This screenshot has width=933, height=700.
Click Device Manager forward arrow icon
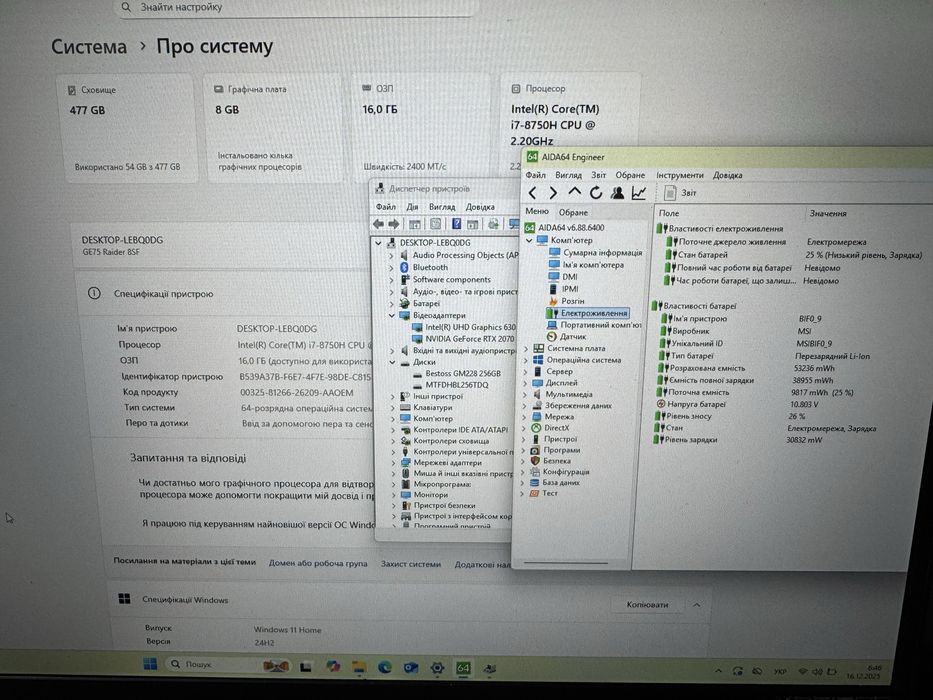394,224
